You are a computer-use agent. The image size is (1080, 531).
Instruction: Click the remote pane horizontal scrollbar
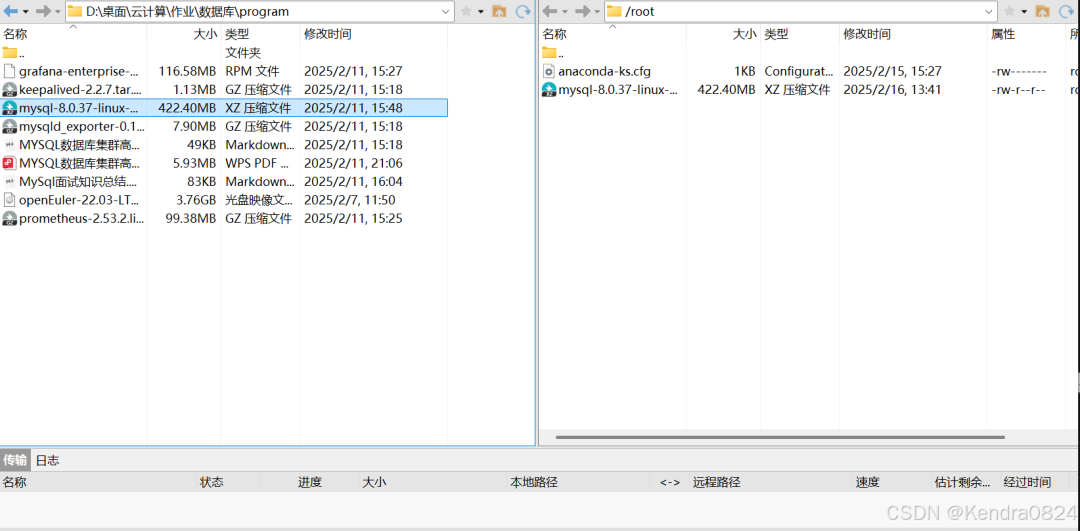point(780,437)
